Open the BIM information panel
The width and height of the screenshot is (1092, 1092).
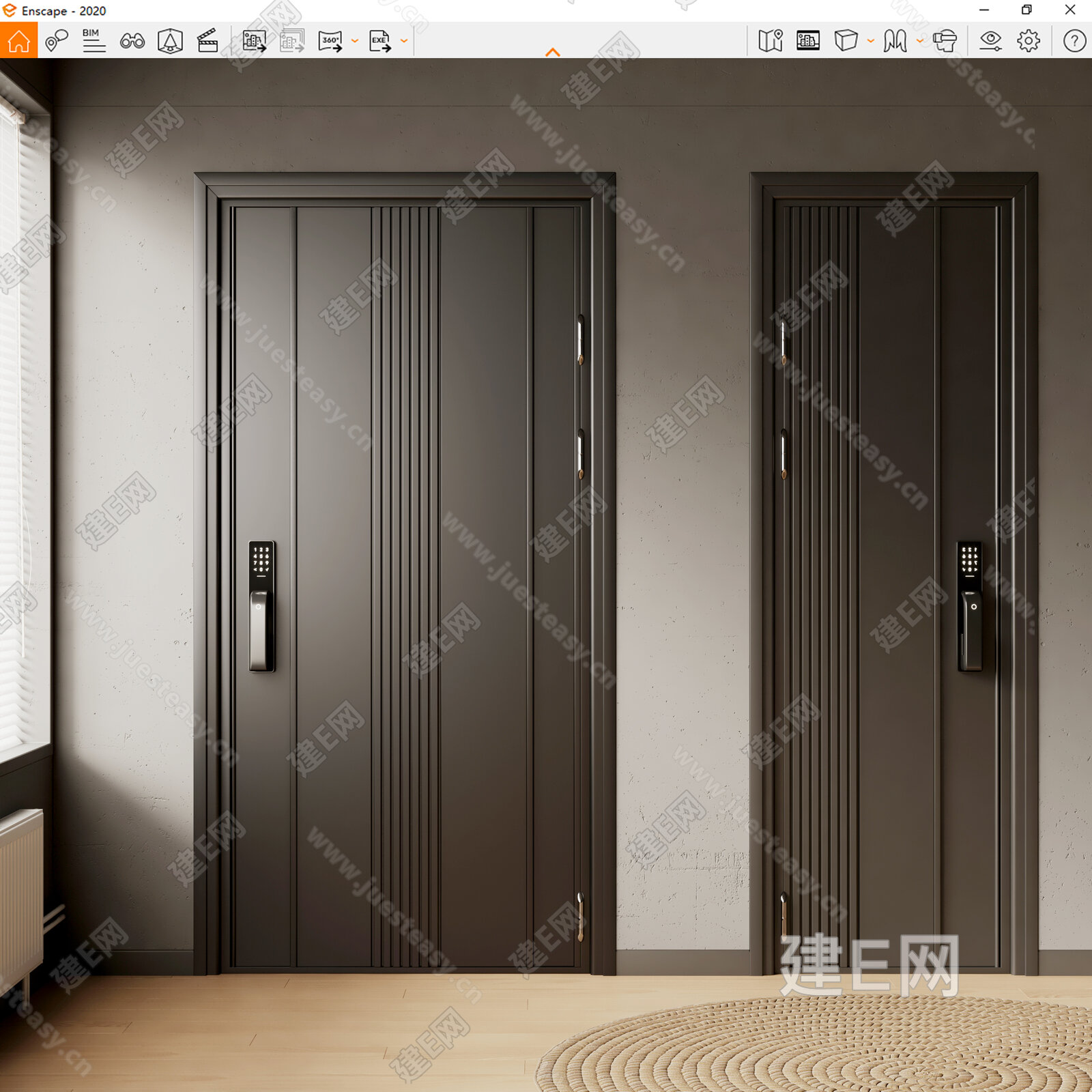click(x=94, y=41)
